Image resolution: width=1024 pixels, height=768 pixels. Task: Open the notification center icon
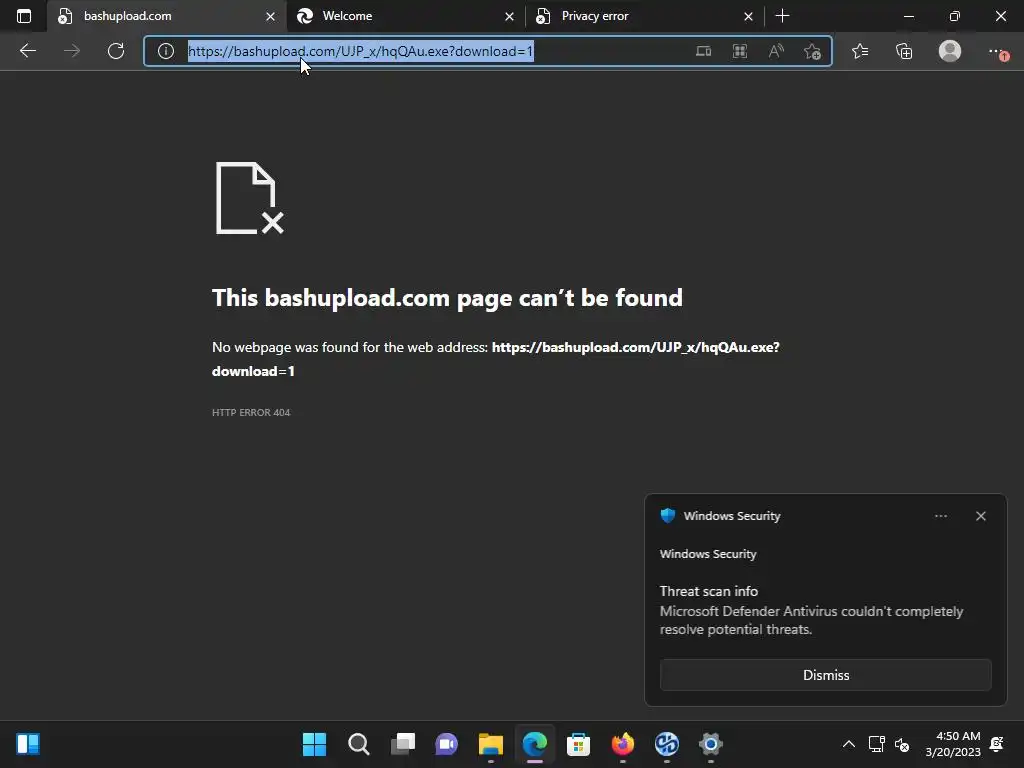click(997, 744)
